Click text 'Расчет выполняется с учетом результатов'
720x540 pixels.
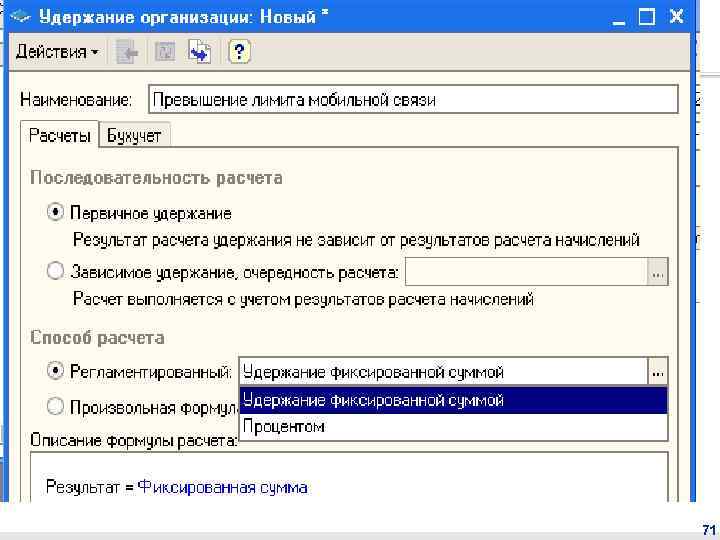tap(229, 299)
